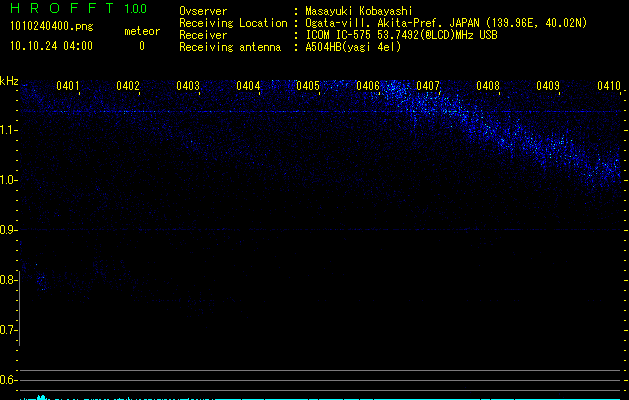The height and width of the screenshot is (400, 629).
Task: Click the Receiver label
Action: pos(203,35)
